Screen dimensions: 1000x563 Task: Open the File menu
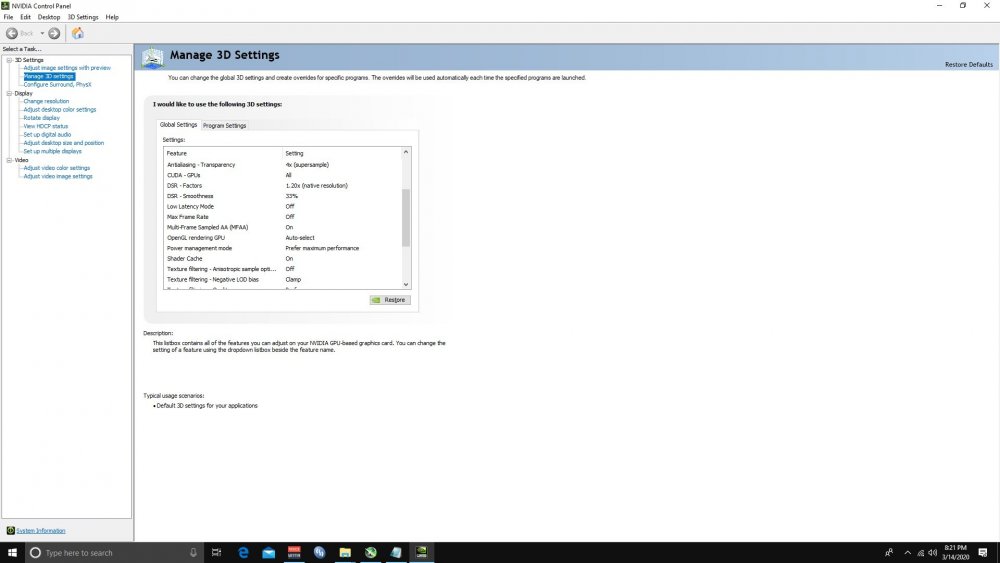pos(8,17)
